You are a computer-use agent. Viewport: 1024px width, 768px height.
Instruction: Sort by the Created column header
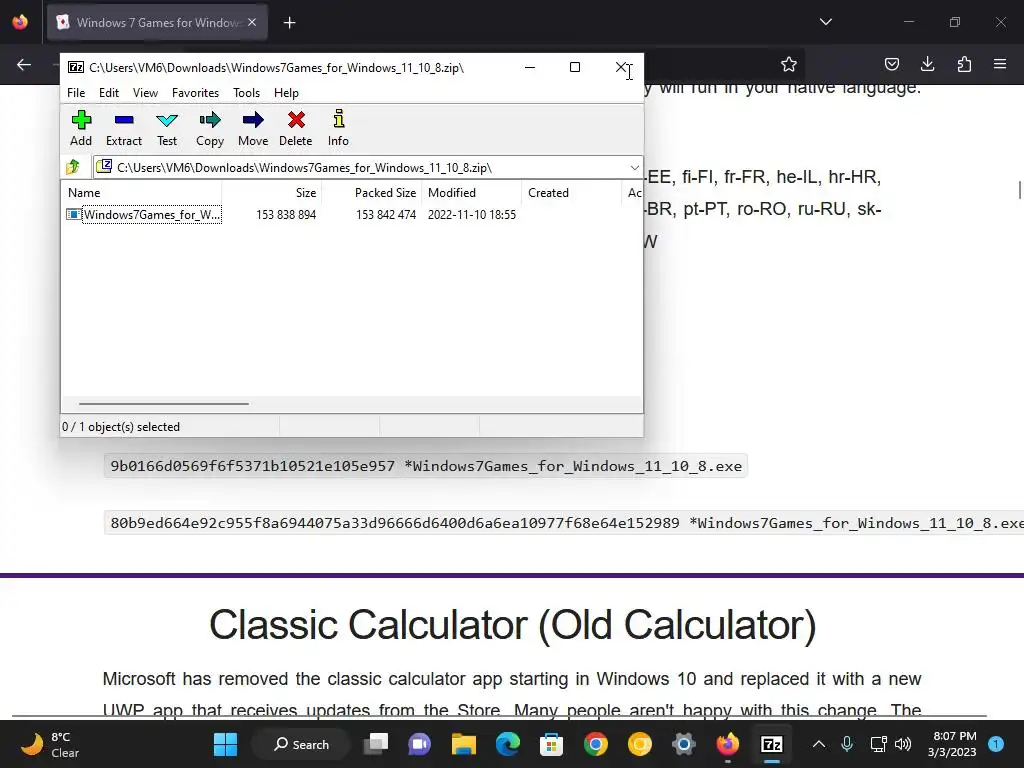point(571,193)
